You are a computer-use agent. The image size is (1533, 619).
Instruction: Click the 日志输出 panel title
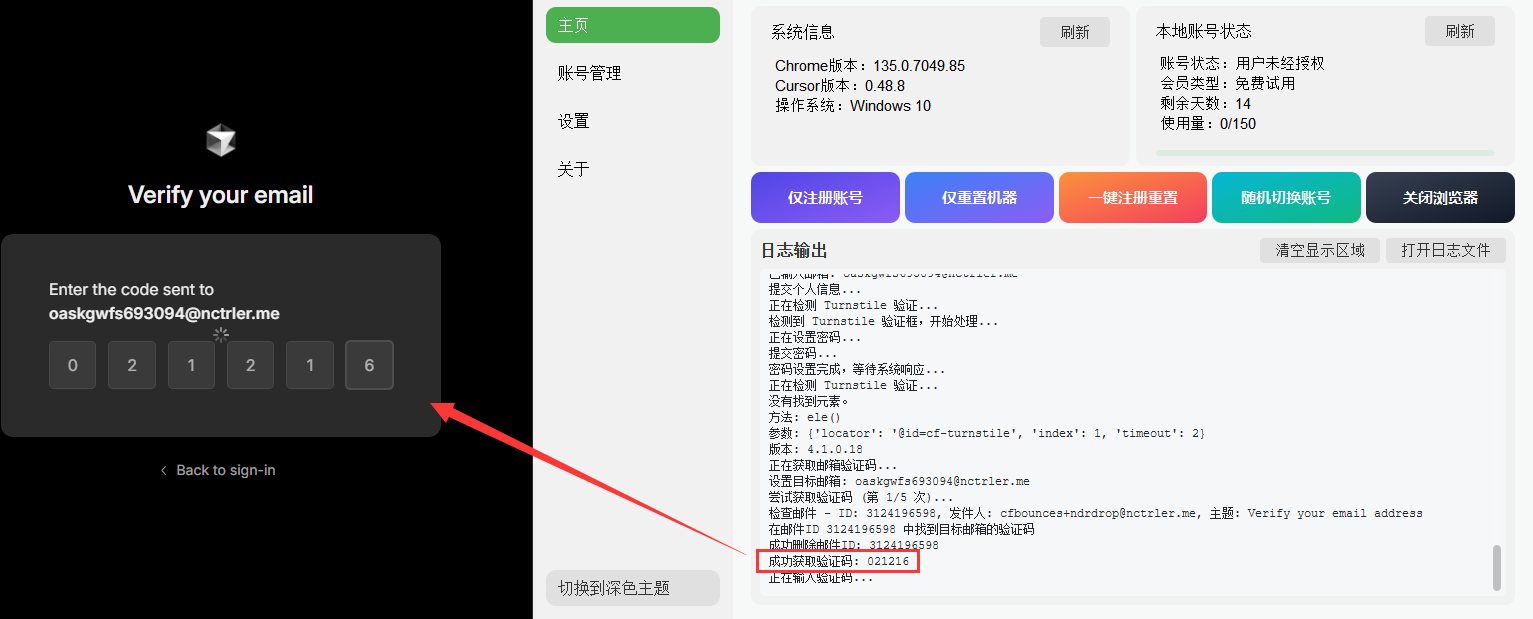[x=794, y=250]
